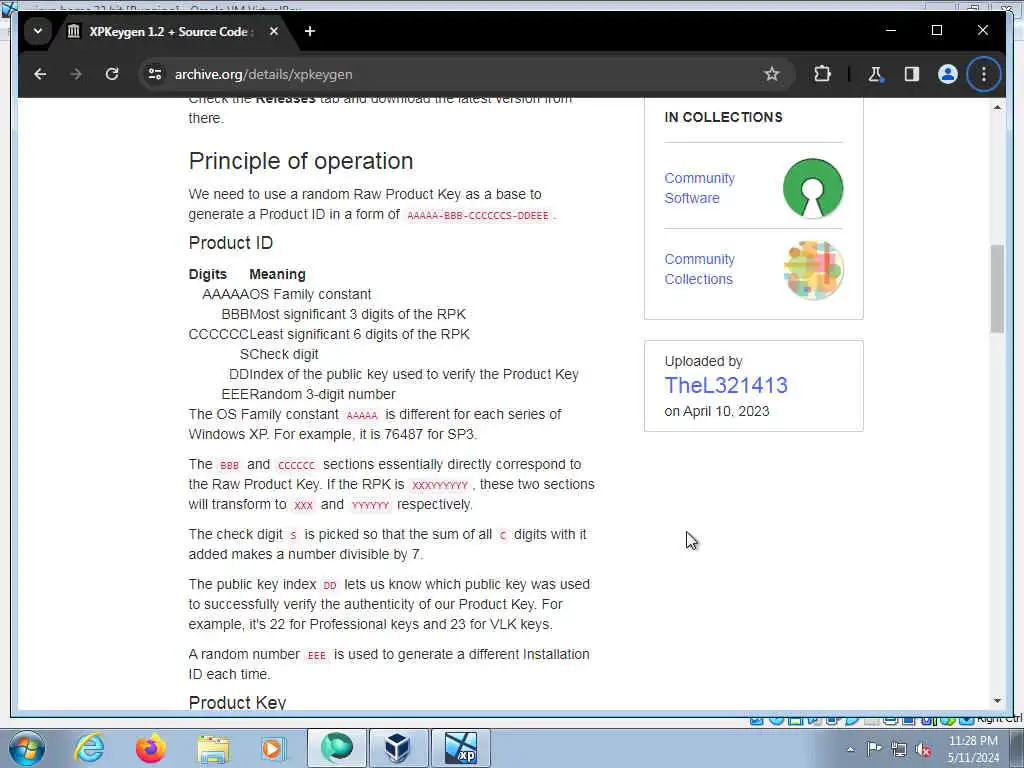Open the muted volume tray icon
Image resolution: width=1024 pixels, height=768 pixels.
pos(923,749)
